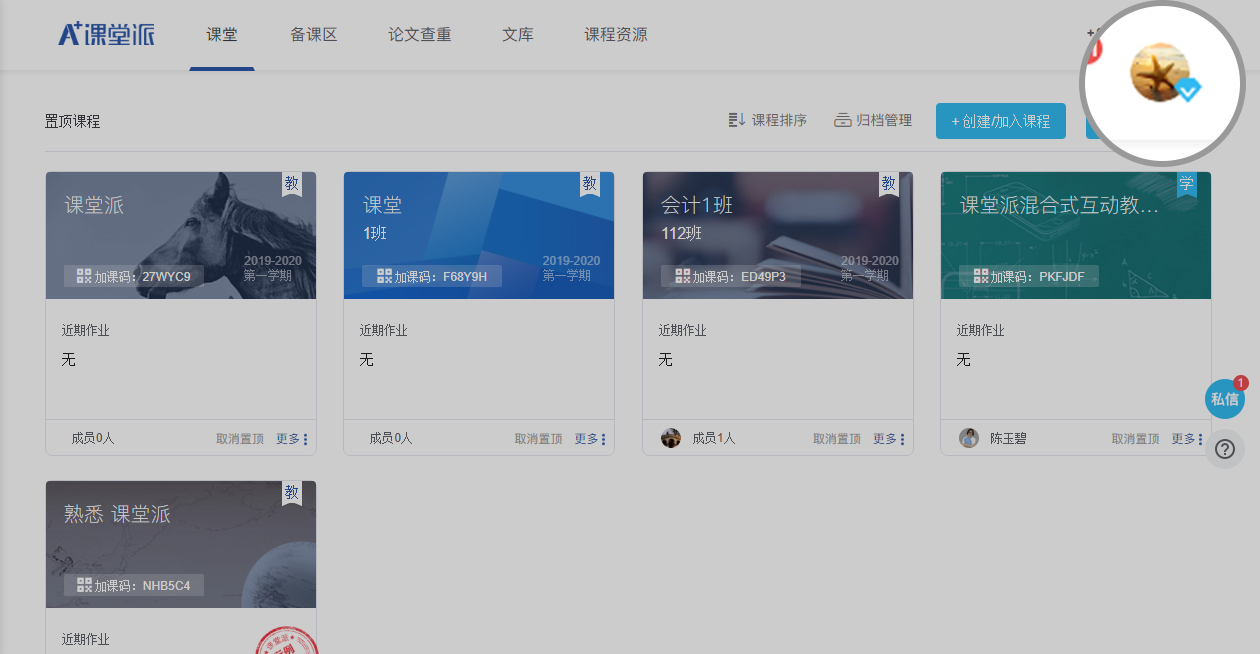
Task: Expand 更多 on the 课堂 1班 card
Action: 590,439
